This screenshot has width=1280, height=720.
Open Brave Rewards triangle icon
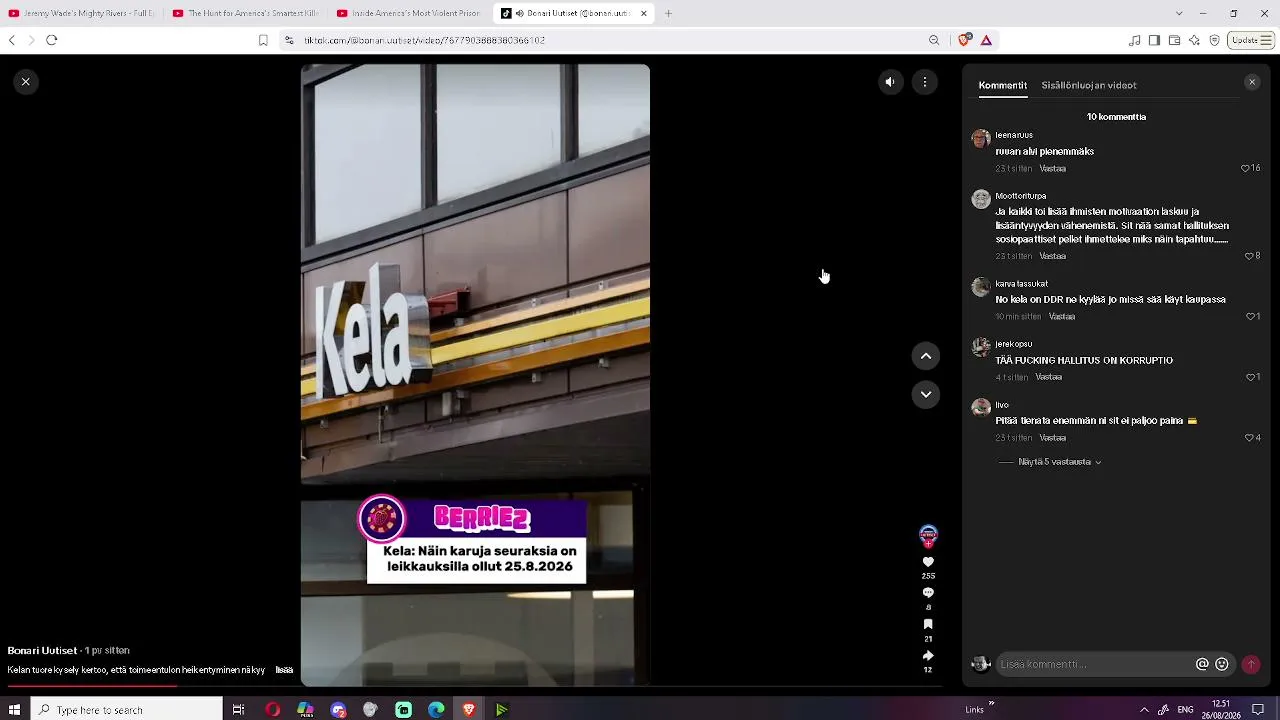click(986, 40)
